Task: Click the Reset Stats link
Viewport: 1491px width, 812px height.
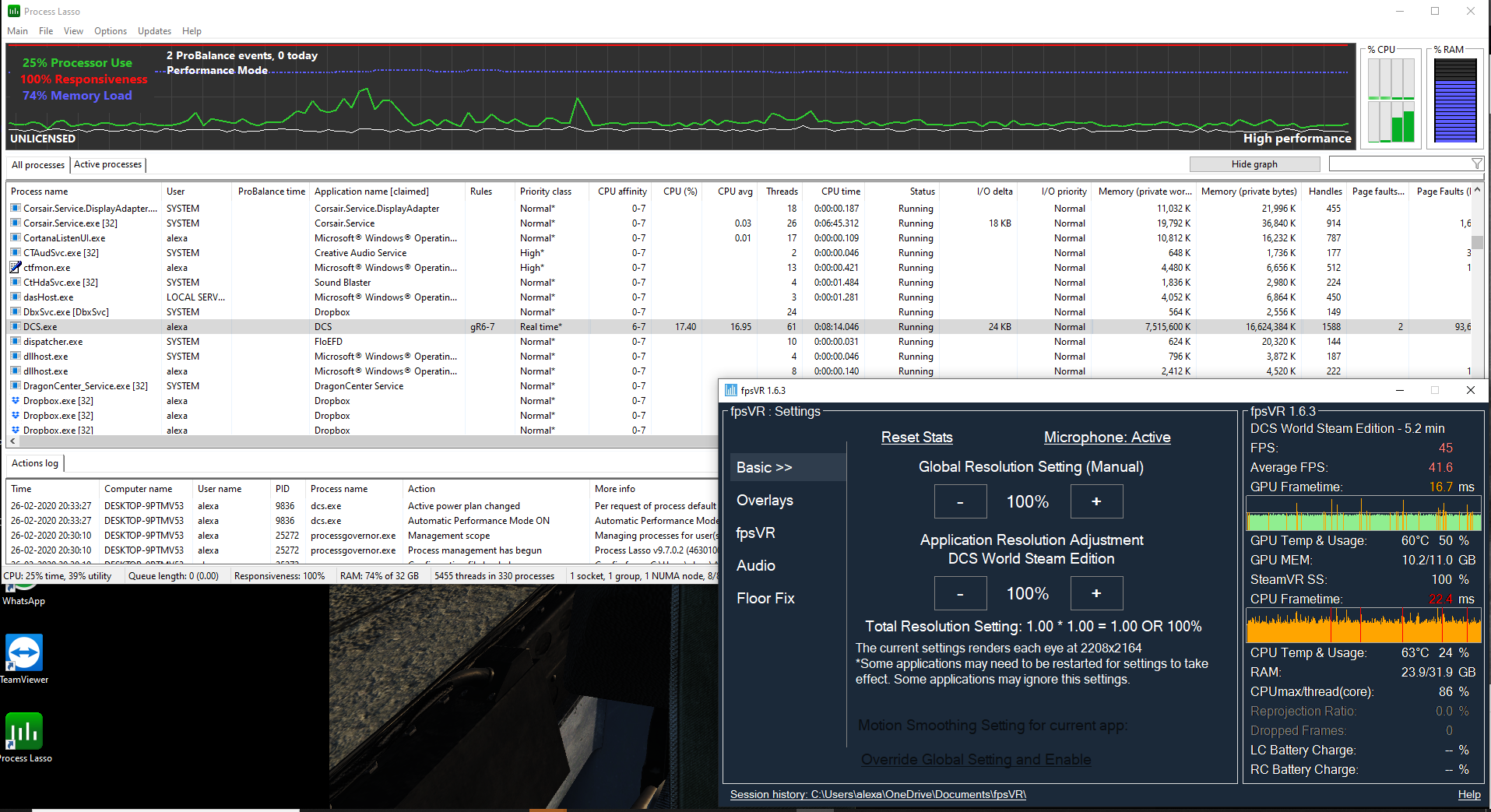Action: [916, 438]
